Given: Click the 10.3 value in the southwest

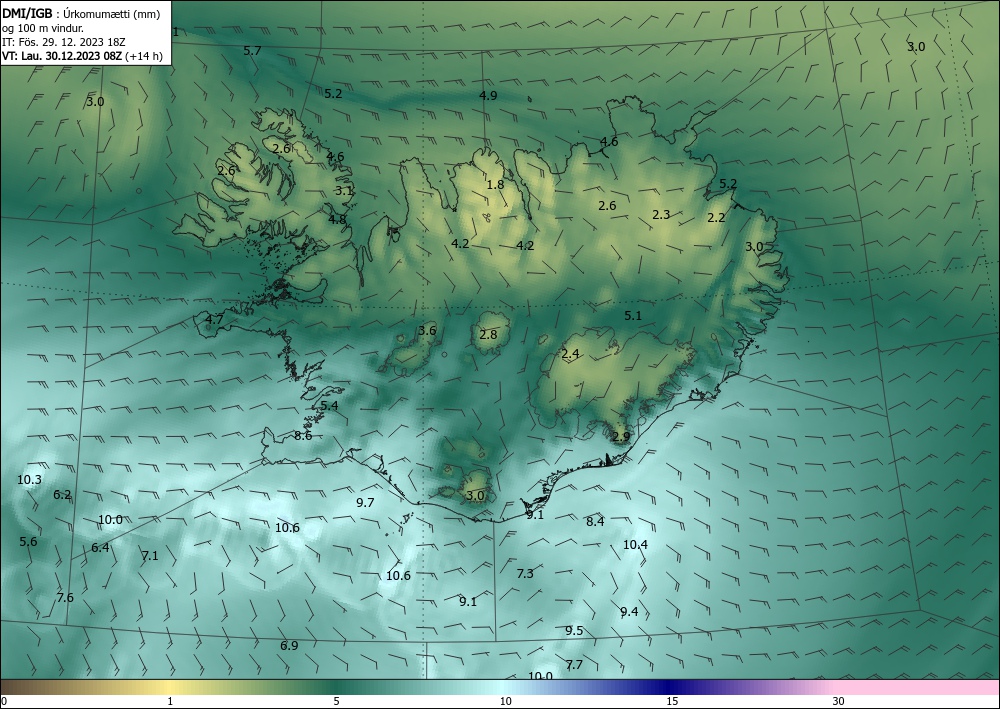Looking at the screenshot, I should pos(29,480).
